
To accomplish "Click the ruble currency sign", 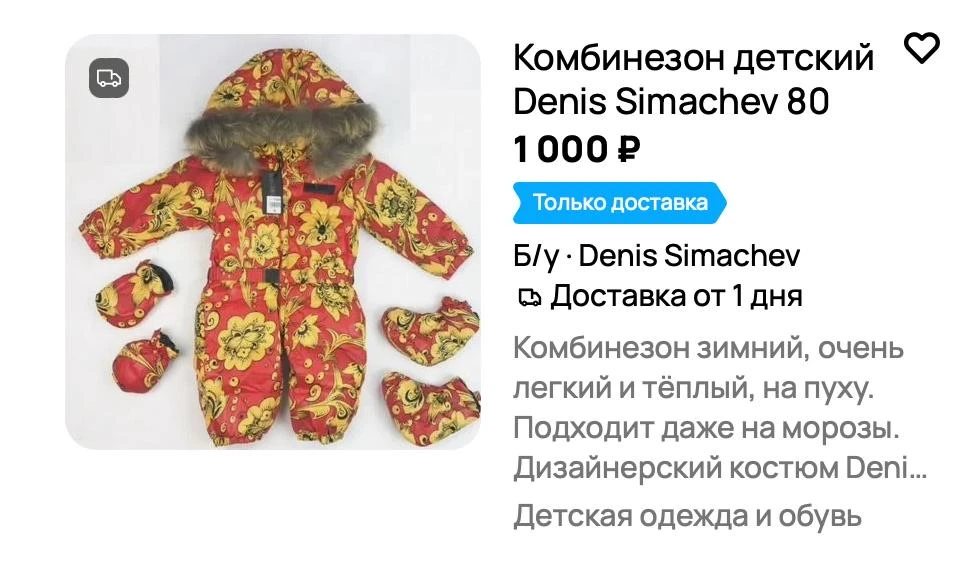I will coord(628,149).
